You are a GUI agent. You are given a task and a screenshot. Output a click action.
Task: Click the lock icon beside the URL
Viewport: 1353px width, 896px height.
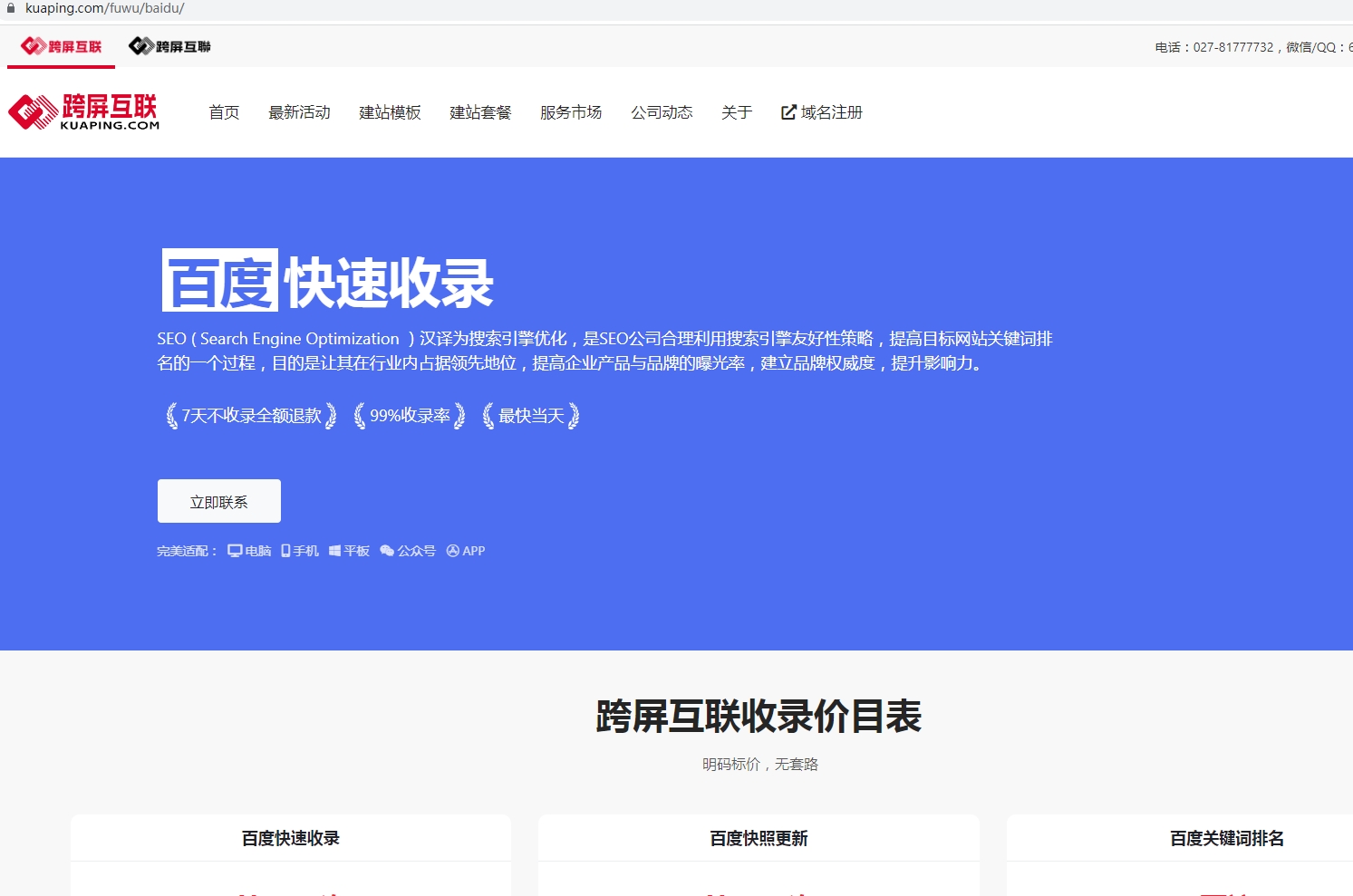point(11,8)
